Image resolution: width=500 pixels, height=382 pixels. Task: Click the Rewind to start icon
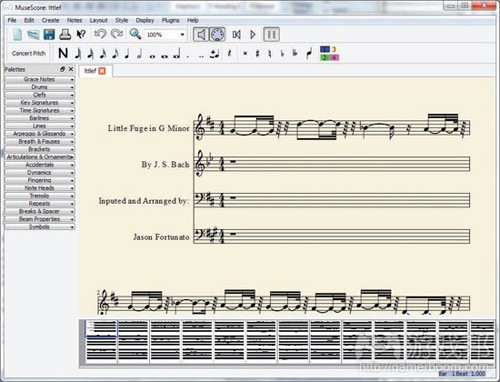[x=237, y=34]
